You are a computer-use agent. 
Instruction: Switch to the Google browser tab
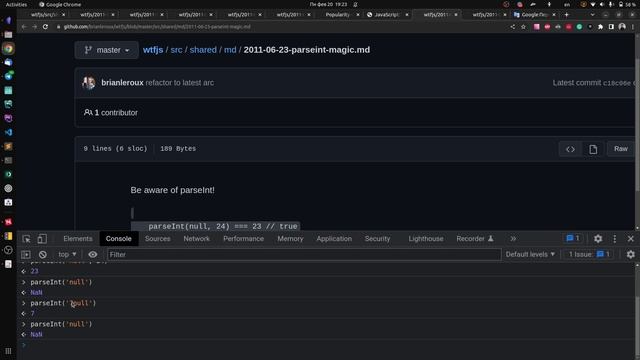533,15
